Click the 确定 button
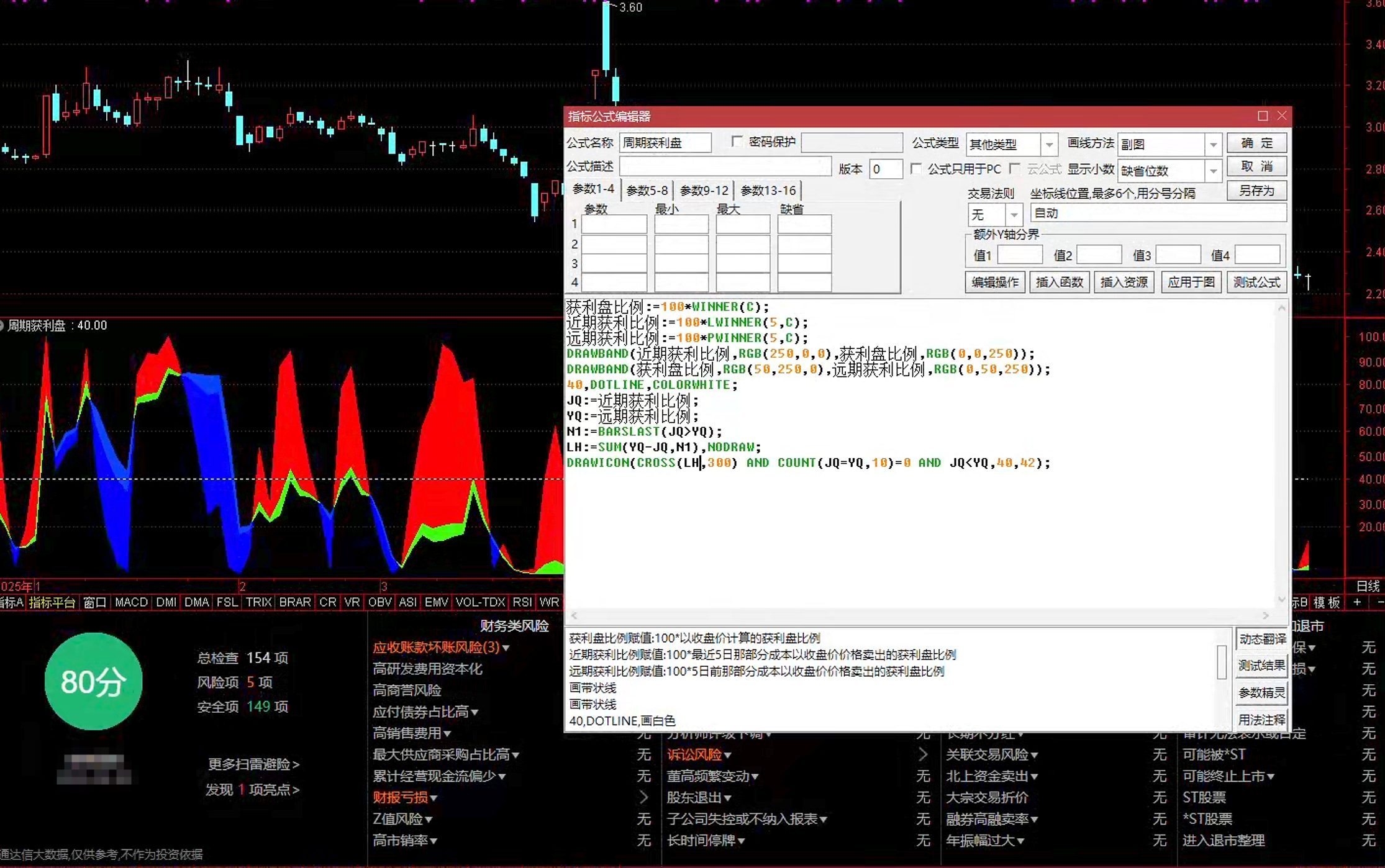 point(1256,143)
